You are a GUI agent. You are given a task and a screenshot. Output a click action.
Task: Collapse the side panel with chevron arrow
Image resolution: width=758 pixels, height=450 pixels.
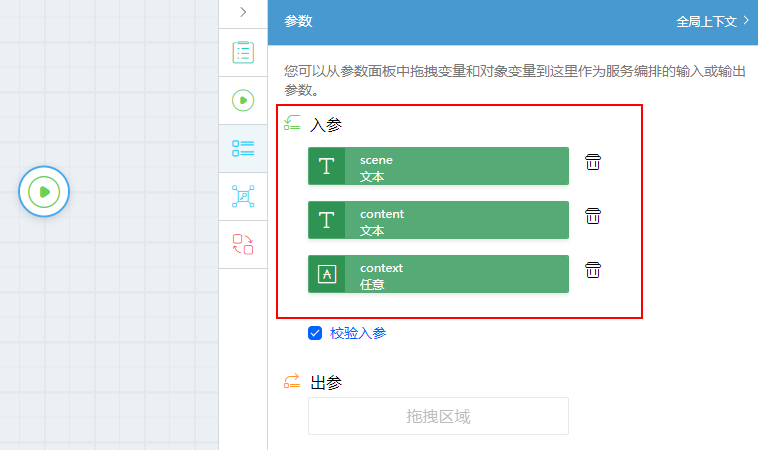point(243,12)
